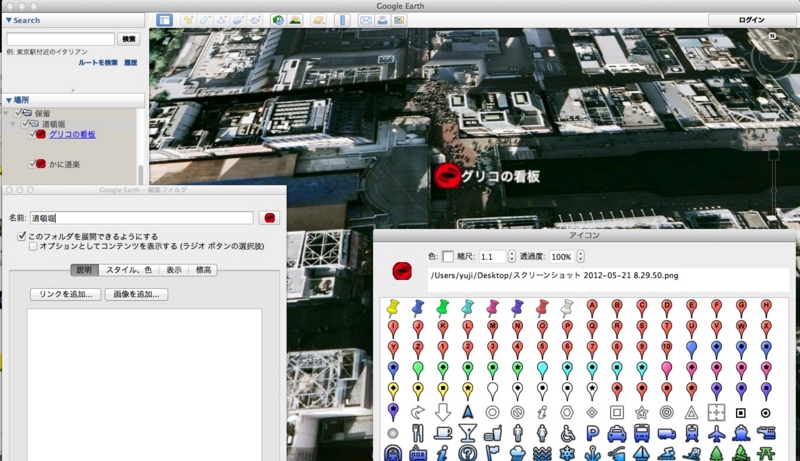Switch to the 表示 tab
The width and height of the screenshot is (800, 461).
point(173,270)
